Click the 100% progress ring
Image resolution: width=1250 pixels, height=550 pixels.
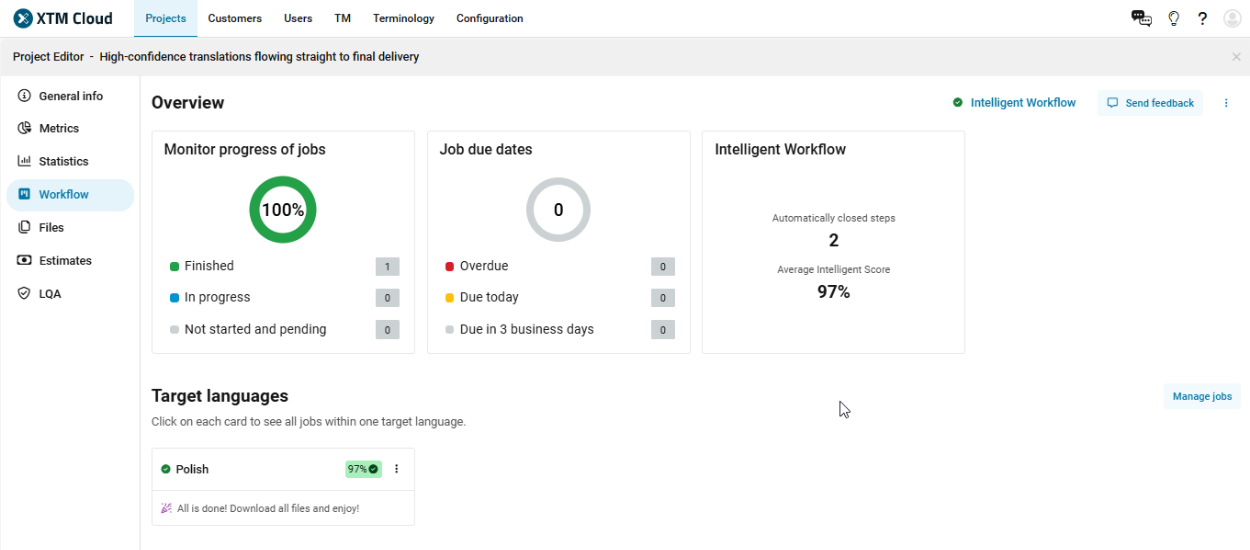pos(283,210)
